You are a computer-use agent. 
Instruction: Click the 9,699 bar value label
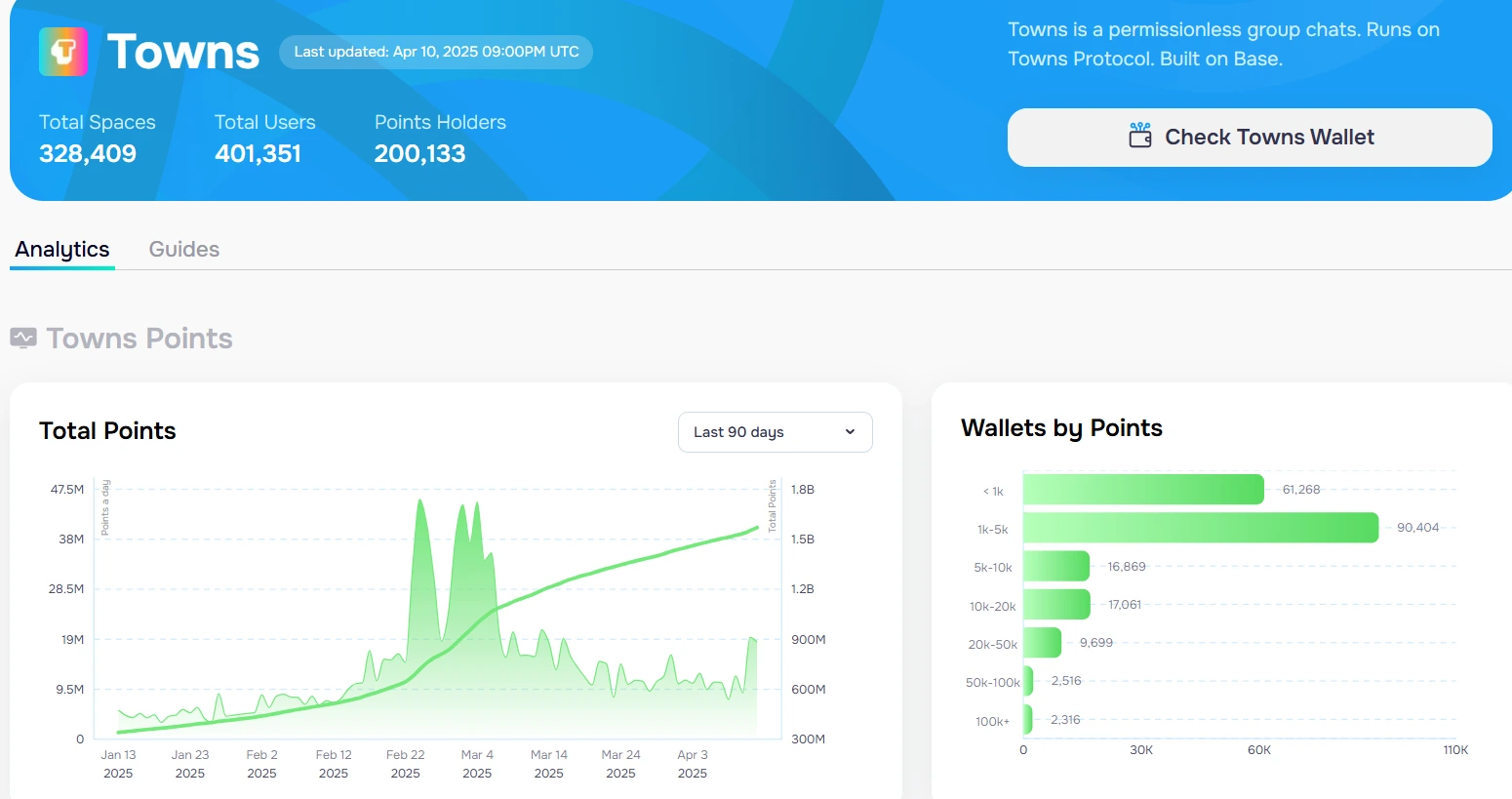point(1096,643)
